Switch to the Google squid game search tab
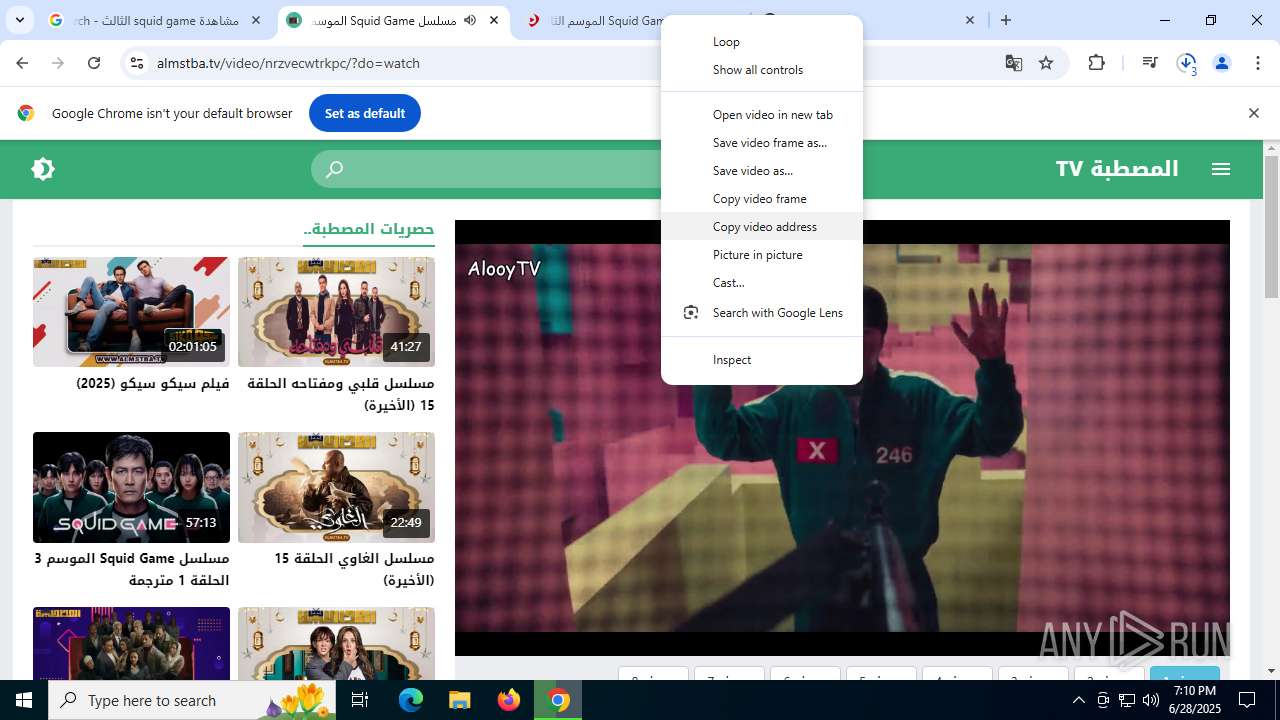Screen dimensions: 1280x720 click(x=155, y=20)
